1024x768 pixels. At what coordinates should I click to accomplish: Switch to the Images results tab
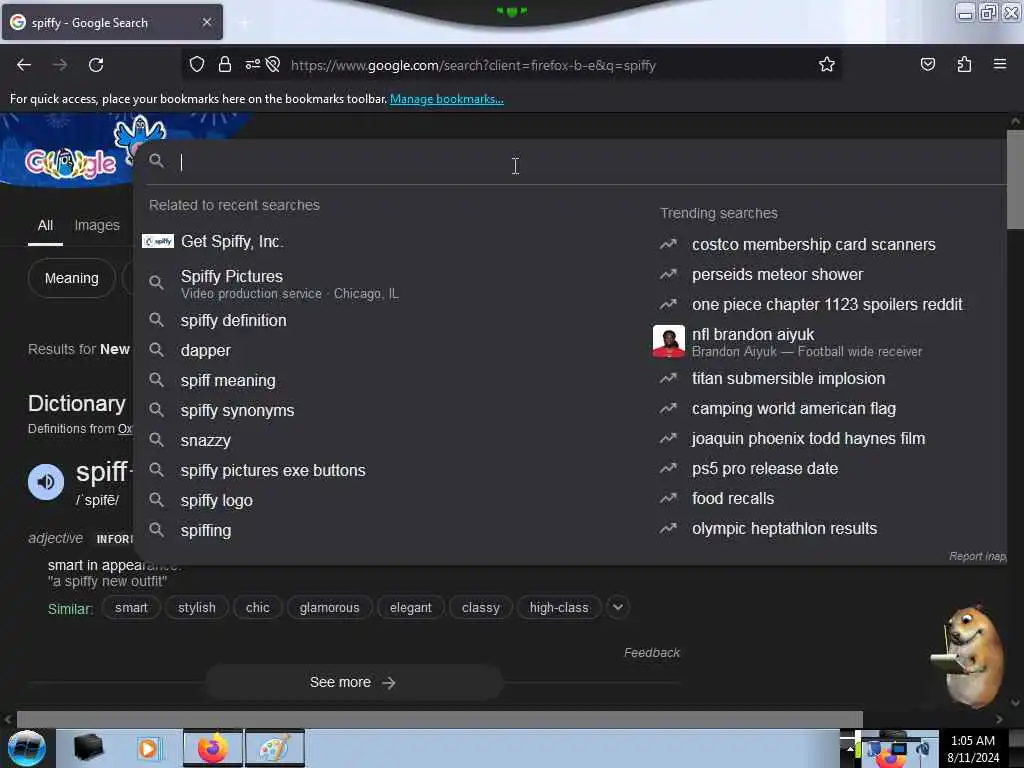(97, 225)
